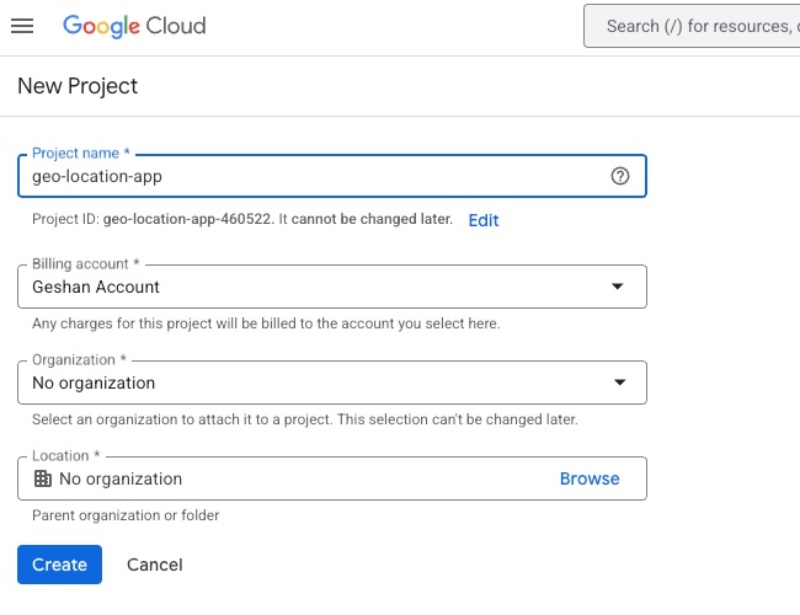Click the question mark icon beside geo-location-app
This screenshot has height=615, width=800.
621,175
